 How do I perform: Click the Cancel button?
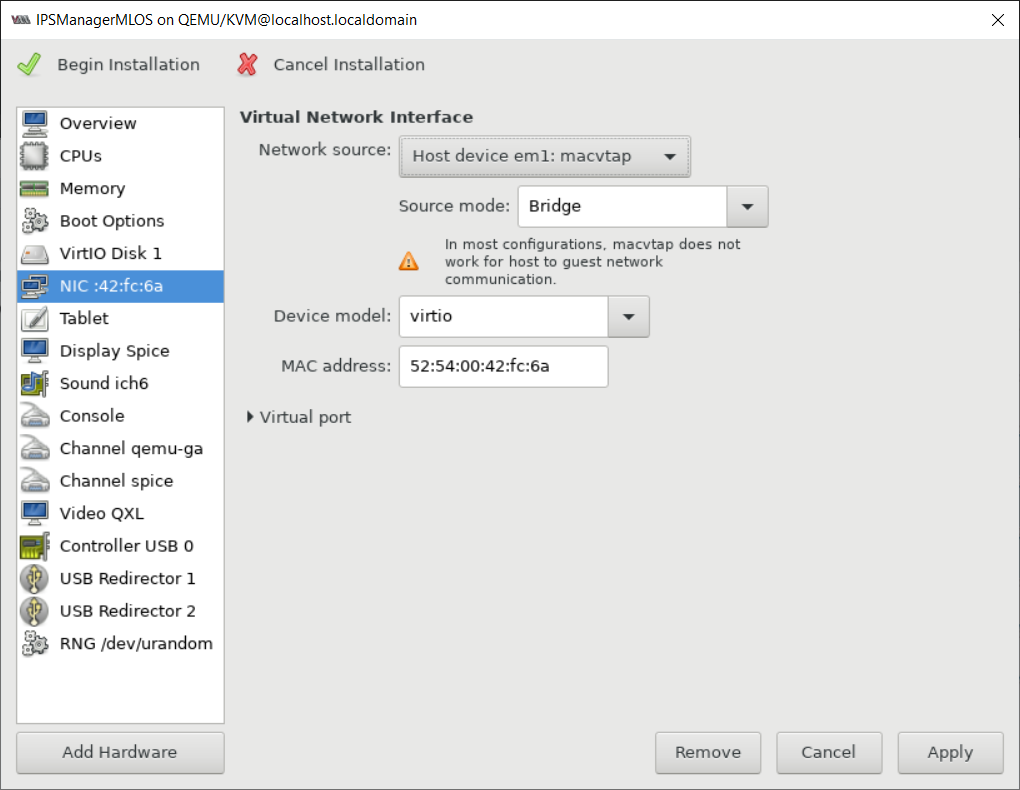[x=829, y=753]
